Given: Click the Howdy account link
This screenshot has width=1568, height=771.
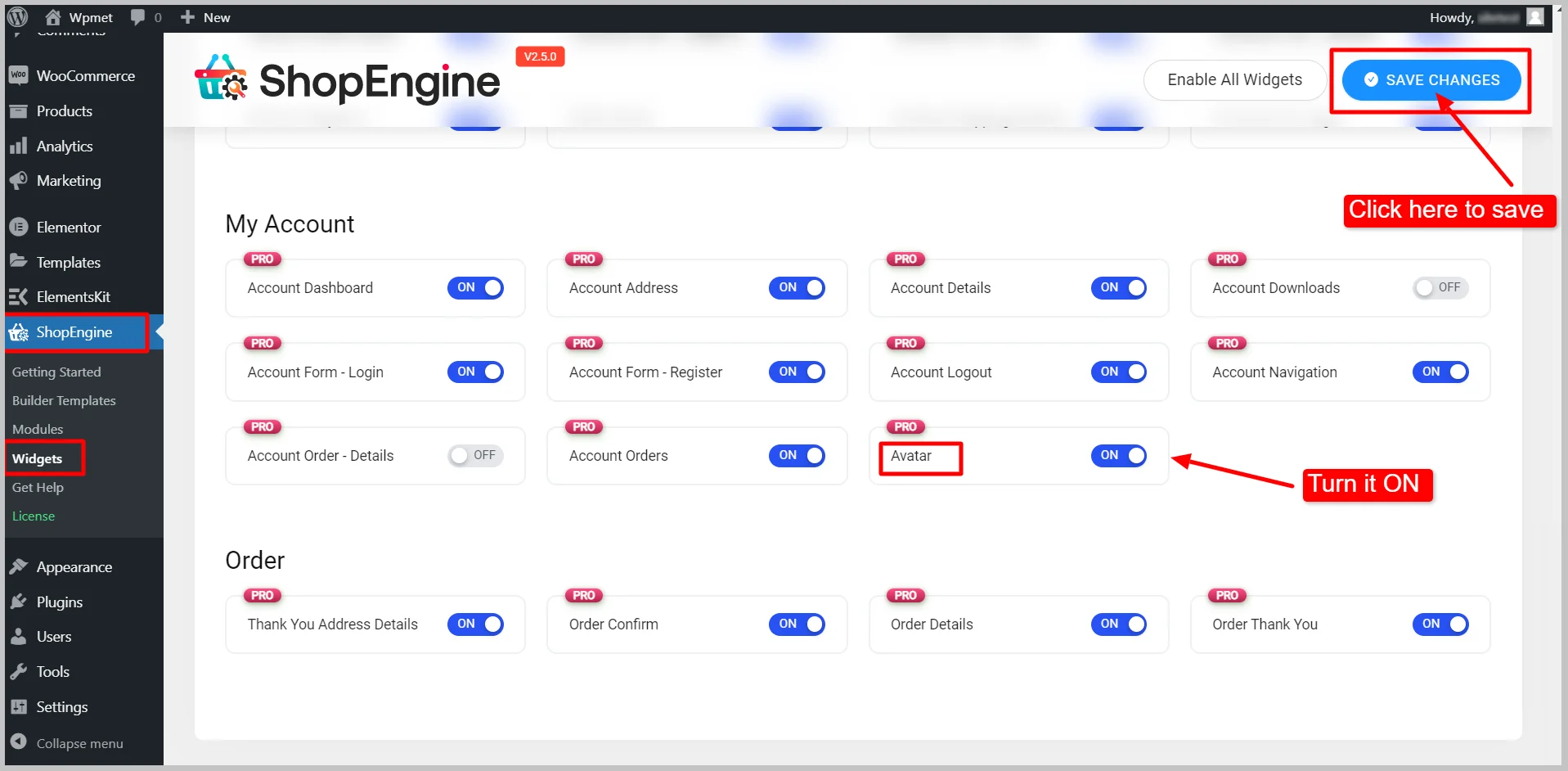Looking at the screenshot, I should (x=1486, y=17).
